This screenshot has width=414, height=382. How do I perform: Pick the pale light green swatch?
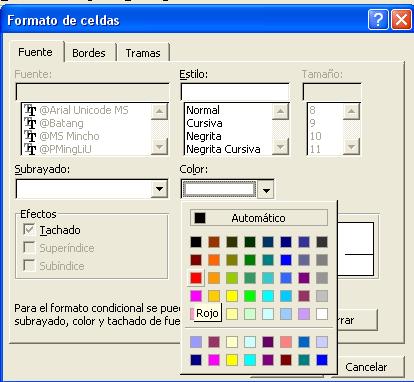250,314
